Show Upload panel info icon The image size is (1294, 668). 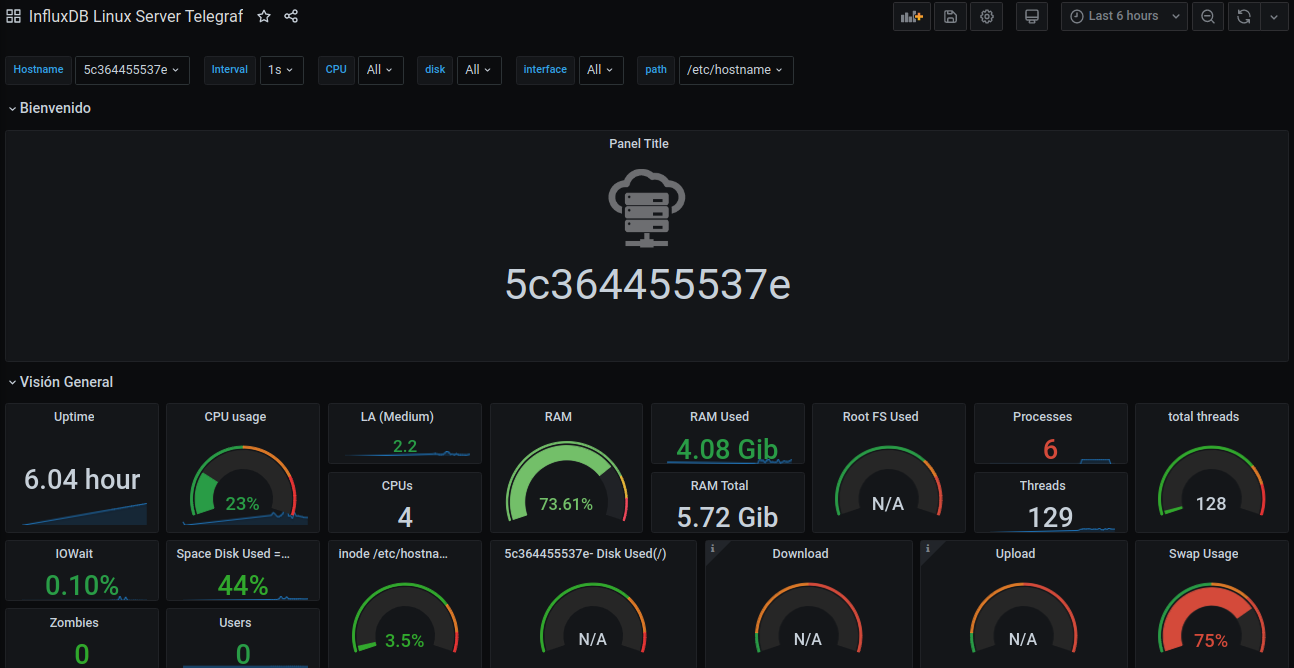tap(927, 548)
